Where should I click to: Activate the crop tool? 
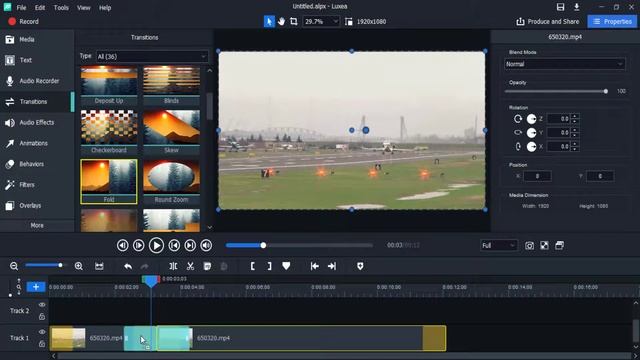(x=293, y=21)
